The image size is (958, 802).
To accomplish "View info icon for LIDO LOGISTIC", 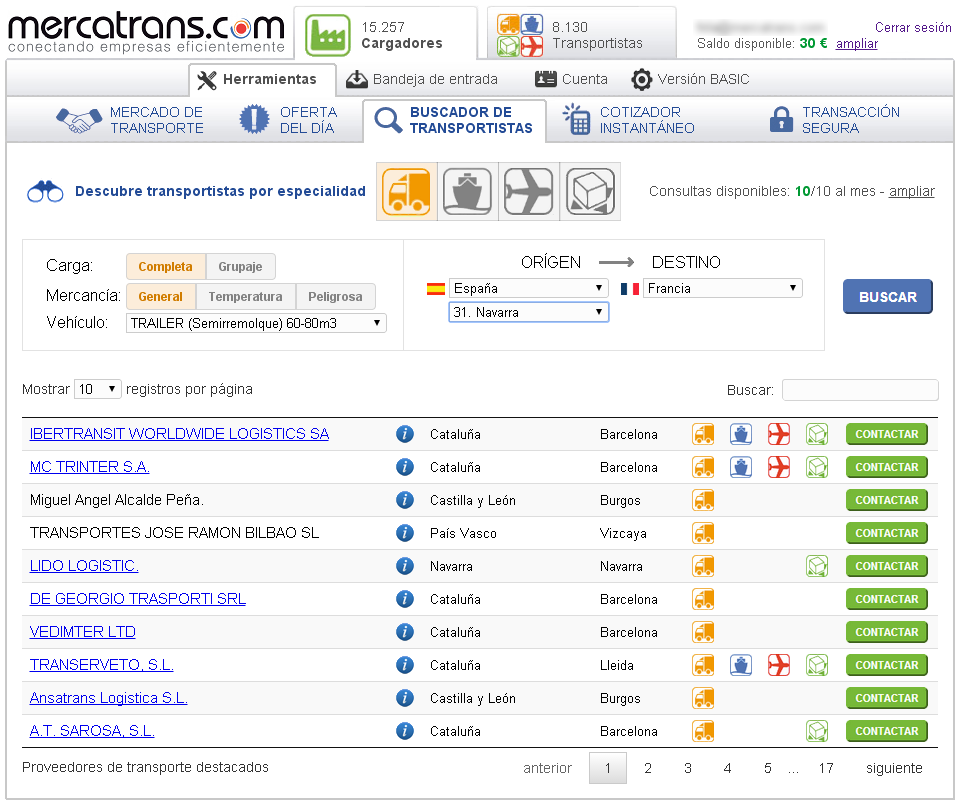I will [404, 566].
